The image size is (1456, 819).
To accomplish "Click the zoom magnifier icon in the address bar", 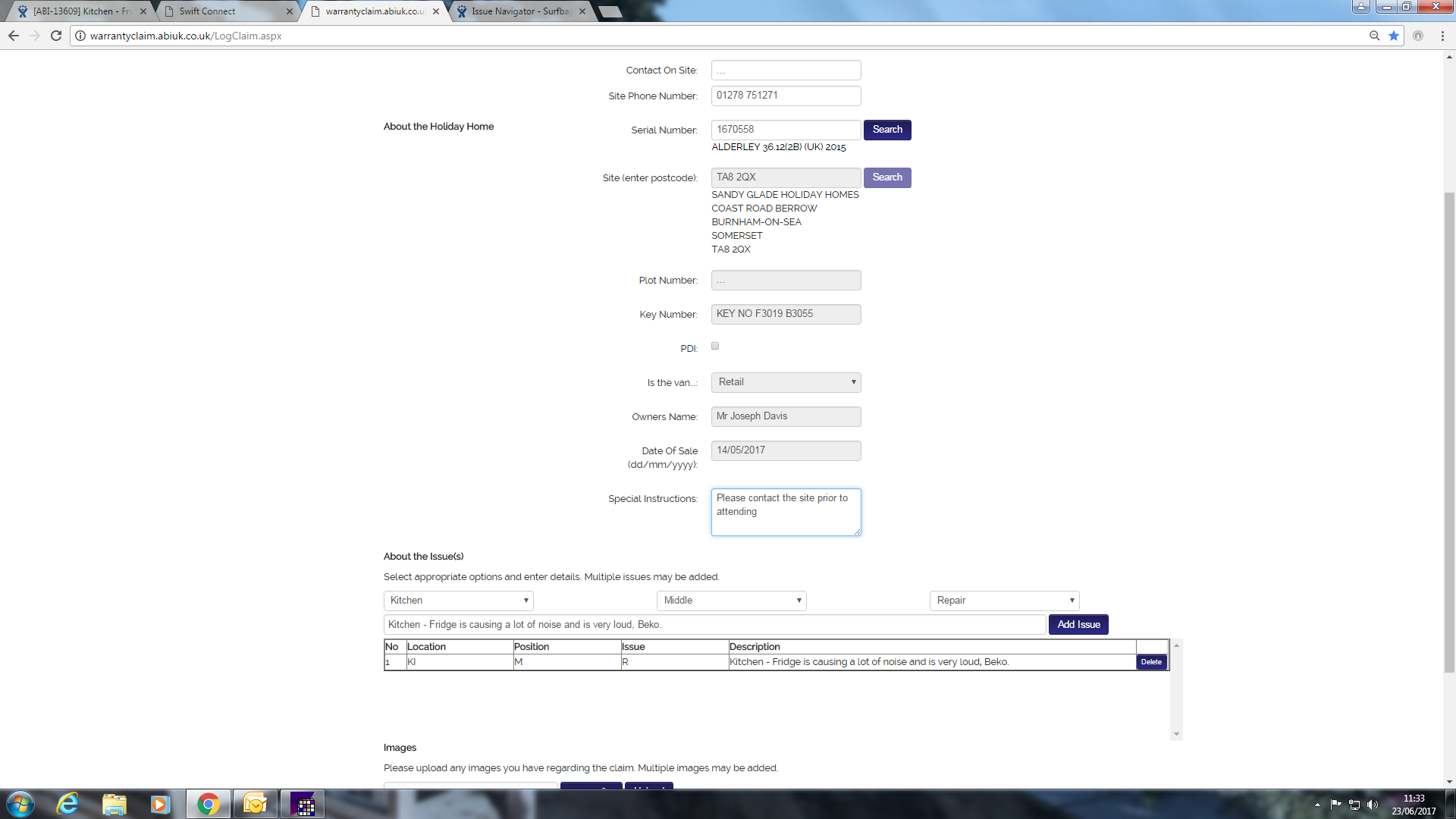I will (x=1374, y=36).
